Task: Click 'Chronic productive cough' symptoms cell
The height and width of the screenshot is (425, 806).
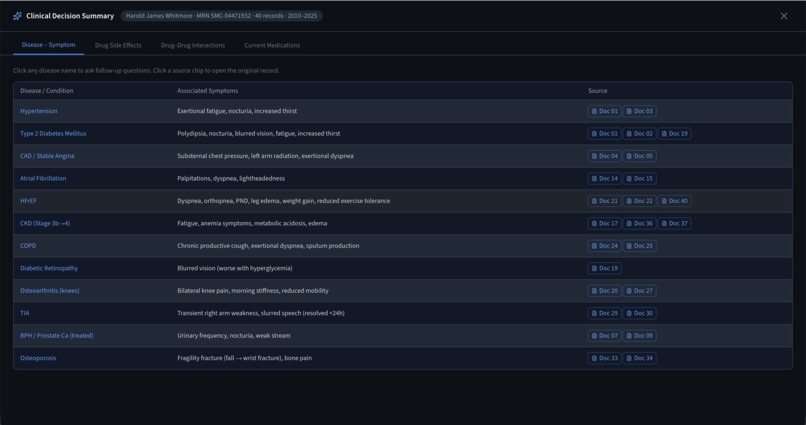Action: [268, 246]
